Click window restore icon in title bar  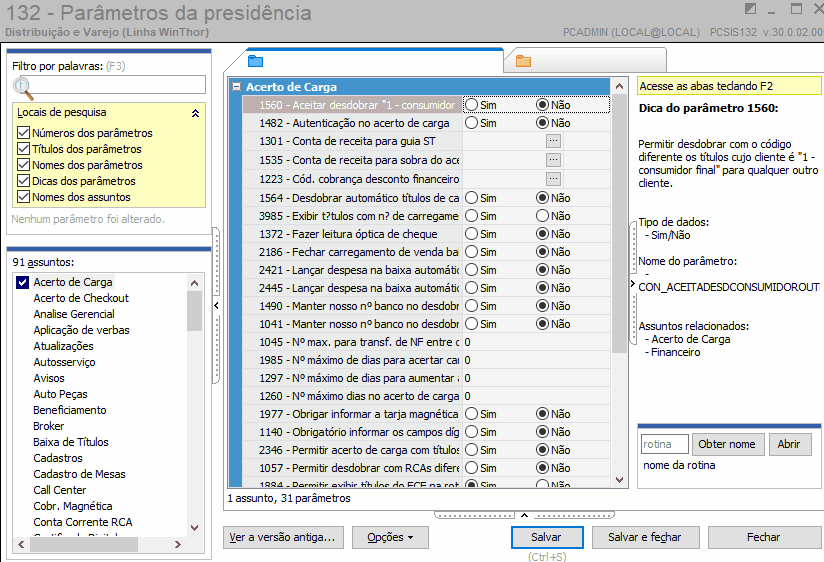pyautogui.click(x=750, y=8)
